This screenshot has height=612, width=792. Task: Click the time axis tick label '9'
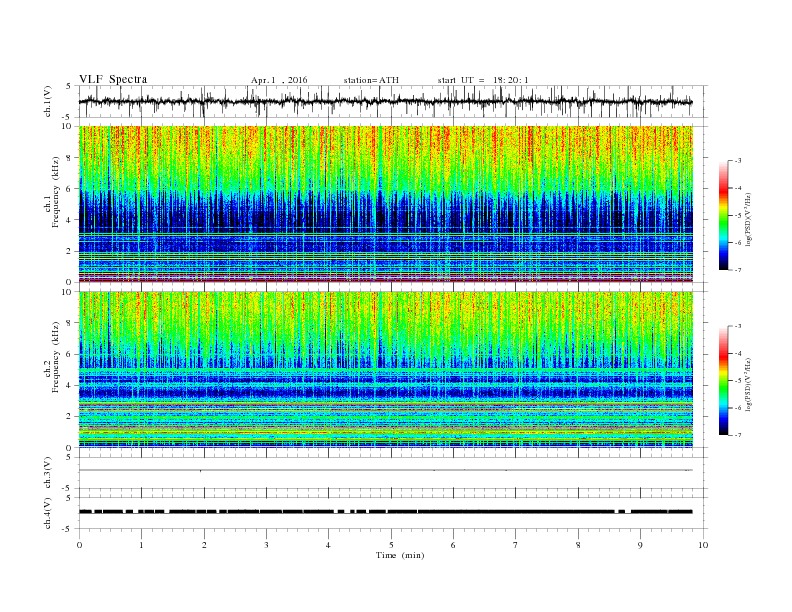click(x=640, y=545)
